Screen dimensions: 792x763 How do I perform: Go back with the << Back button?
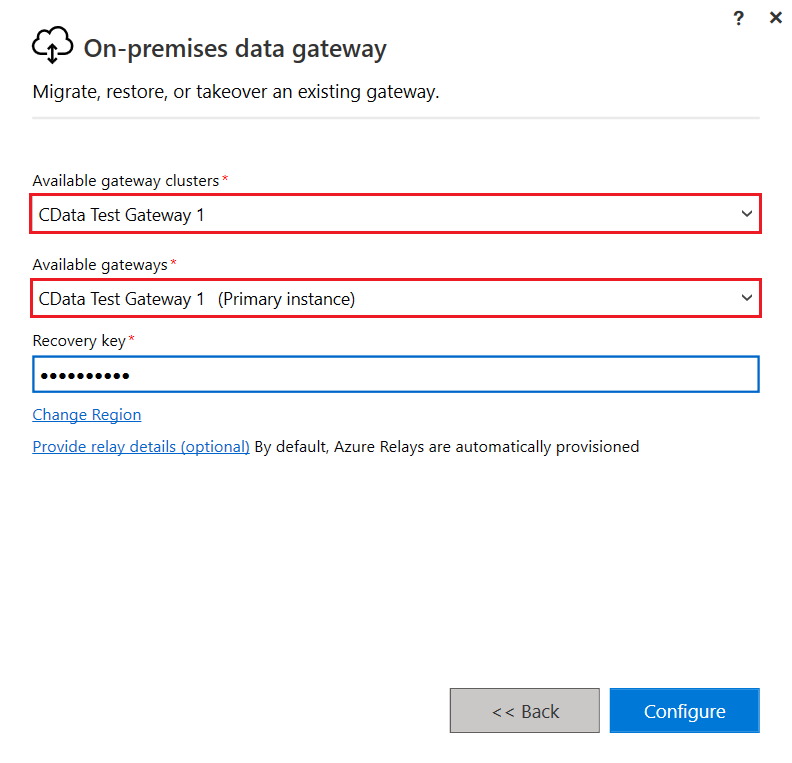pos(525,711)
